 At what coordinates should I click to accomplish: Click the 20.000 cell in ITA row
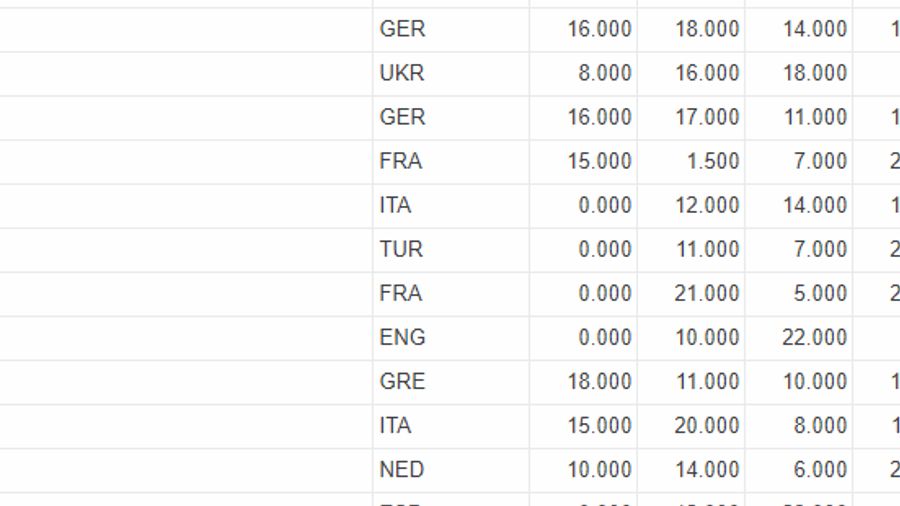click(x=691, y=426)
